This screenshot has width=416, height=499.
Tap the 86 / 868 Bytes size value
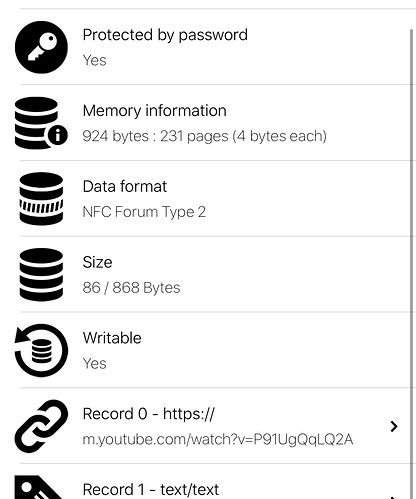131,288
